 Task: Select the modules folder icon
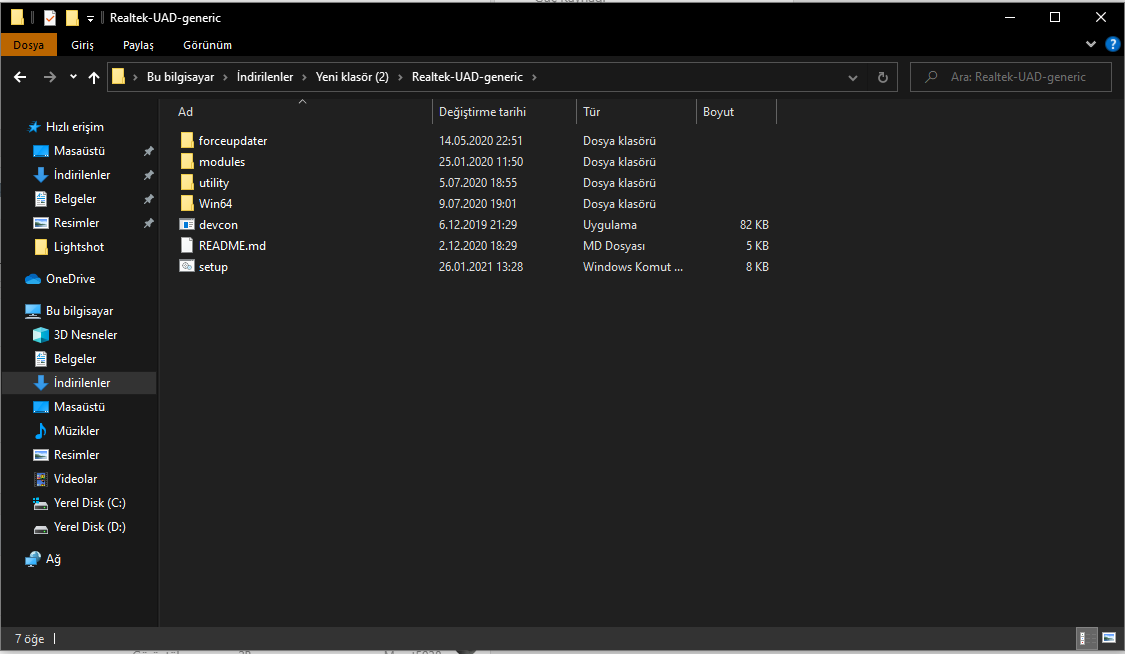(x=187, y=161)
